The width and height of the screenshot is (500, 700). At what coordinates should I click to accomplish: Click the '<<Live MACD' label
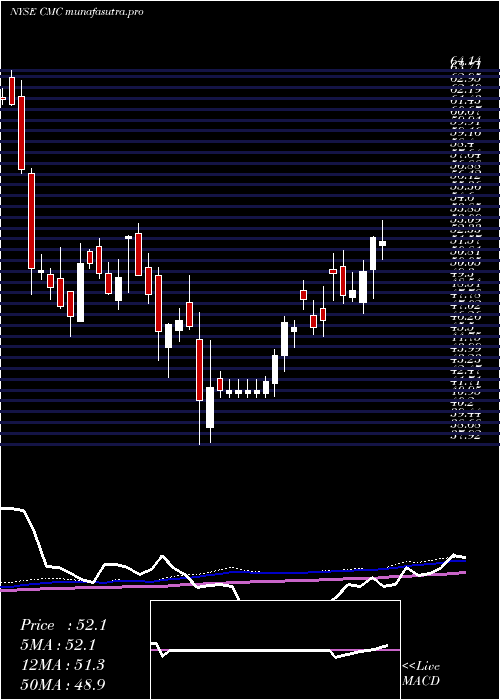(421, 674)
